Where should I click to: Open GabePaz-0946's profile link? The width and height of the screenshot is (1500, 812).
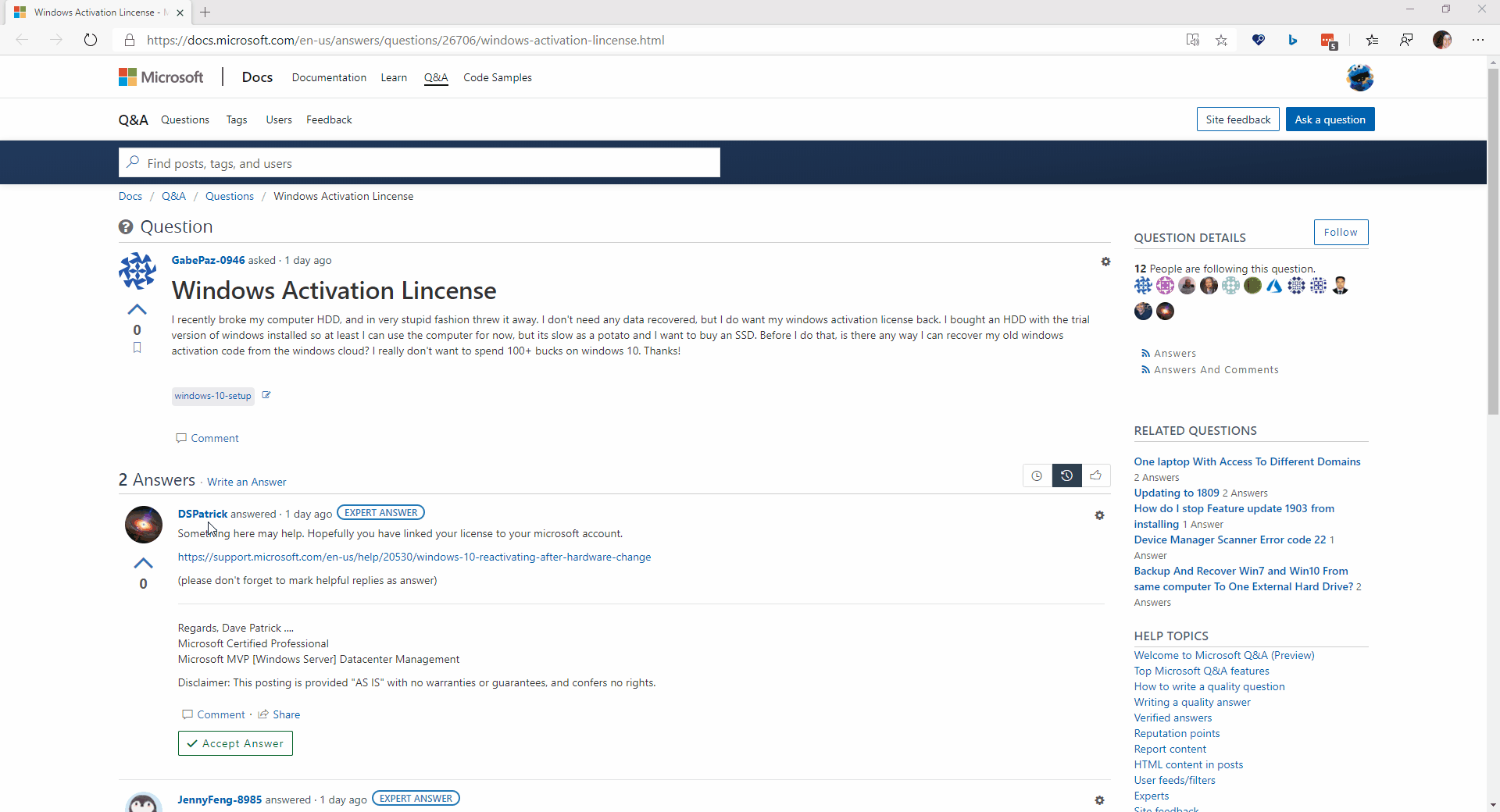[x=209, y=261]
